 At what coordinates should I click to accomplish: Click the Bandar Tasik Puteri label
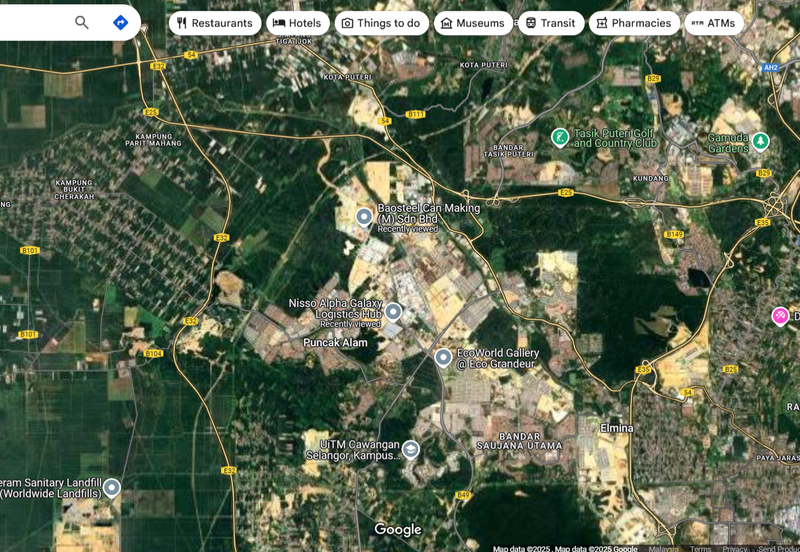click(508, 150)
